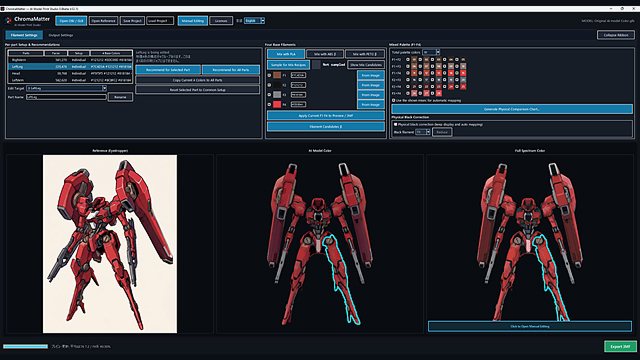This screenshot has height=360, width=640.
Task: Select the Leftleg row in parts table
Action: point(70,67)
